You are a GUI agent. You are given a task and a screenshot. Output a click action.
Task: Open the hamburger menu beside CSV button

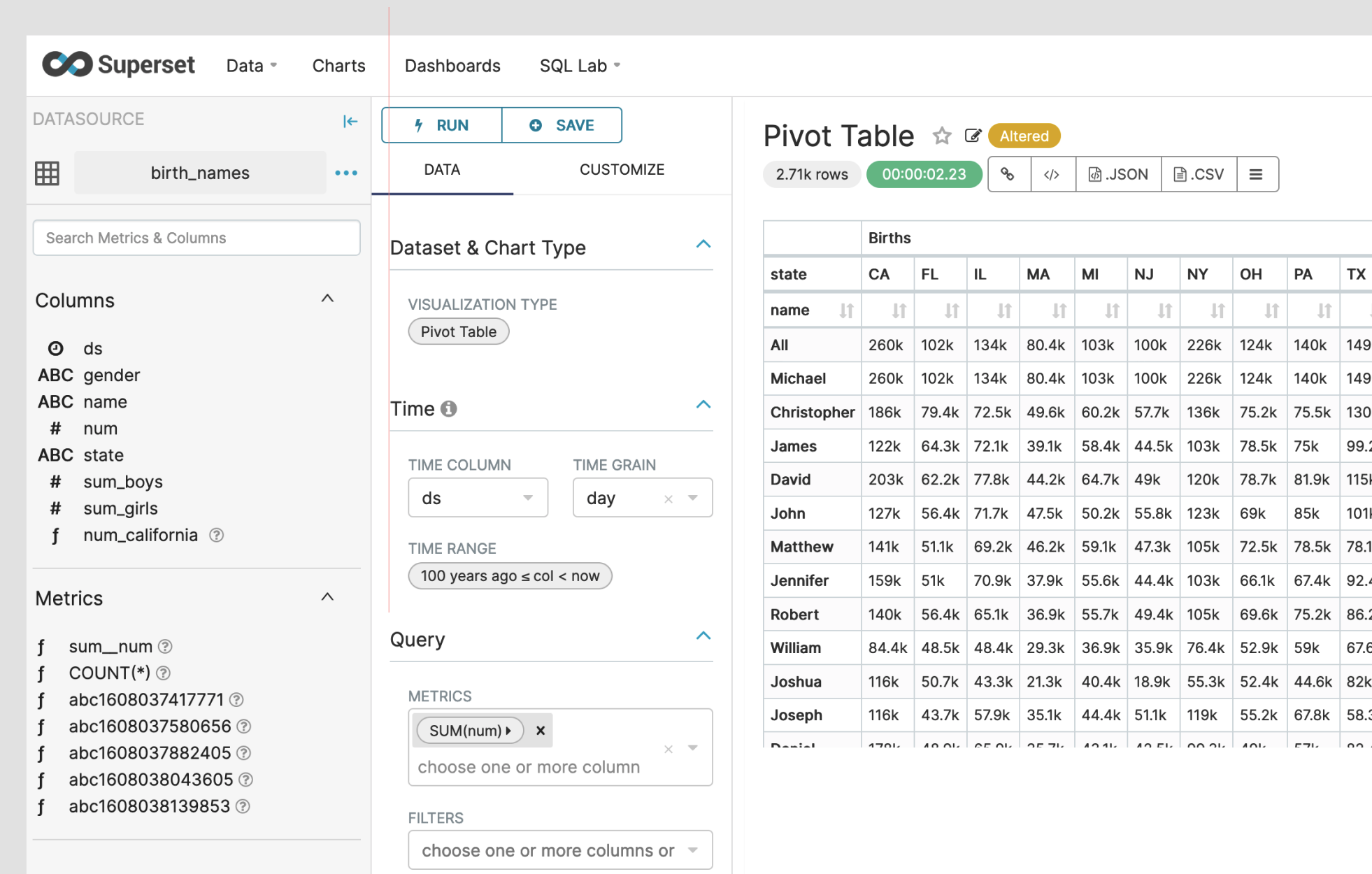(x=1256, y=174)
